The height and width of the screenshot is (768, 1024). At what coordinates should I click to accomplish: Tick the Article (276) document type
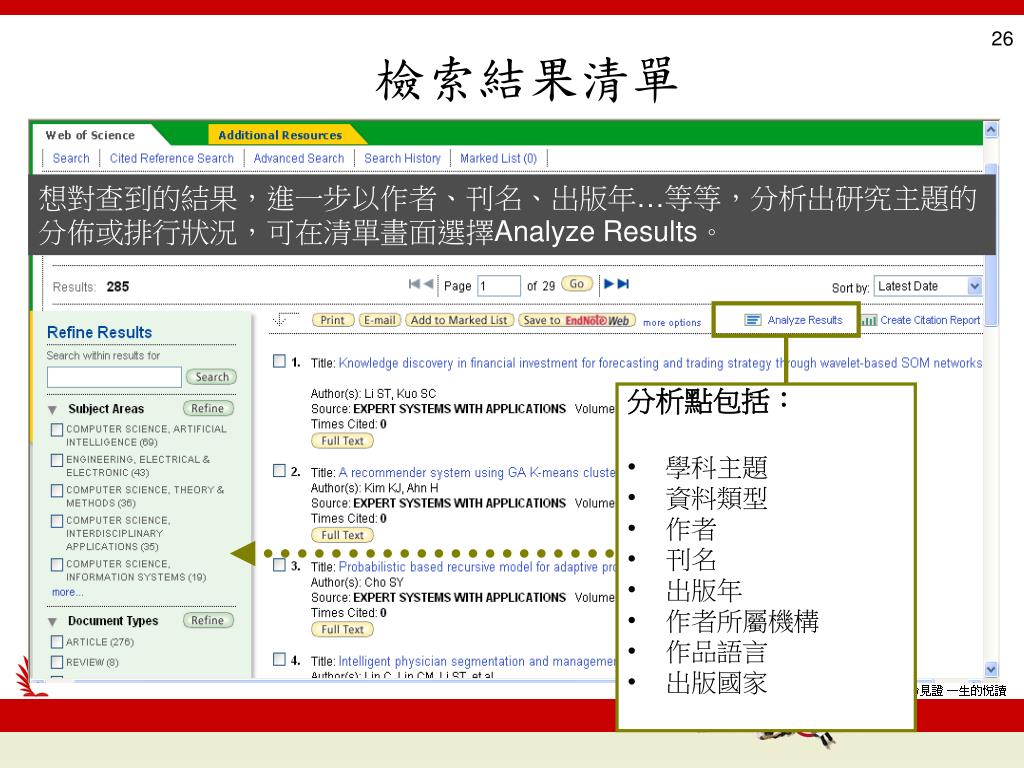(x=57, y=642)
